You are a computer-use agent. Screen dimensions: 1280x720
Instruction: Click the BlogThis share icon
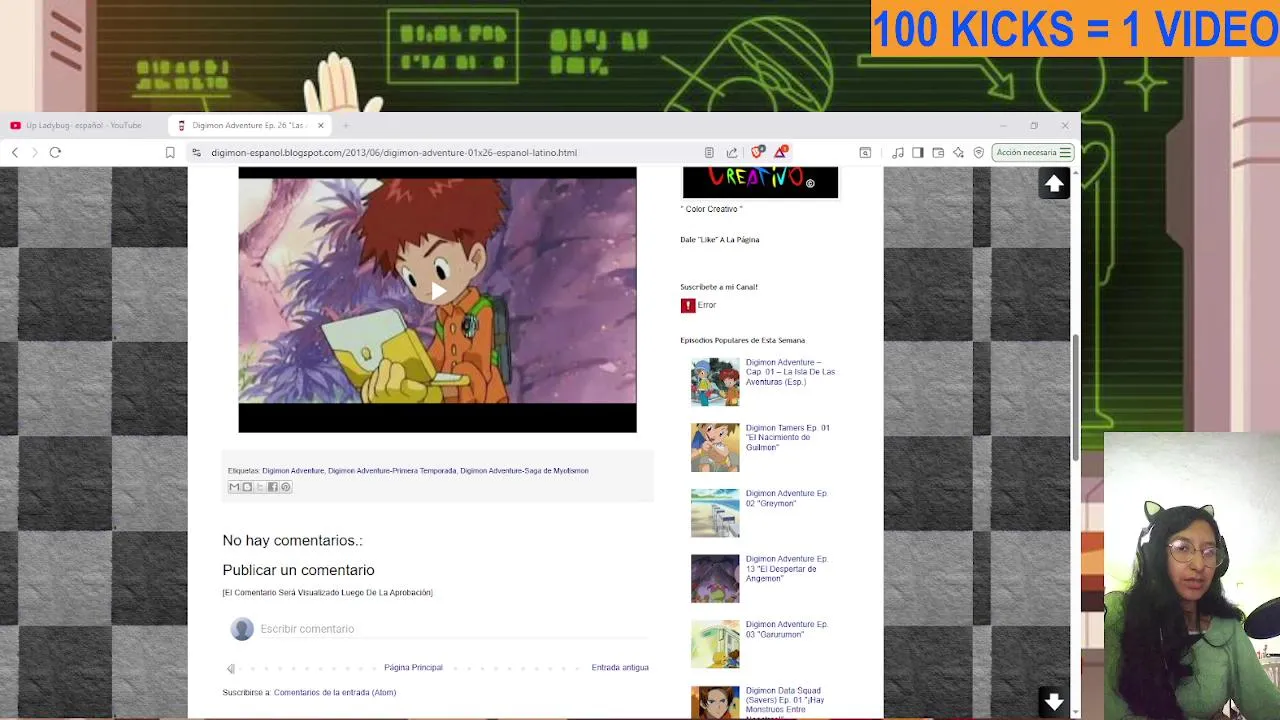[247, 487]
